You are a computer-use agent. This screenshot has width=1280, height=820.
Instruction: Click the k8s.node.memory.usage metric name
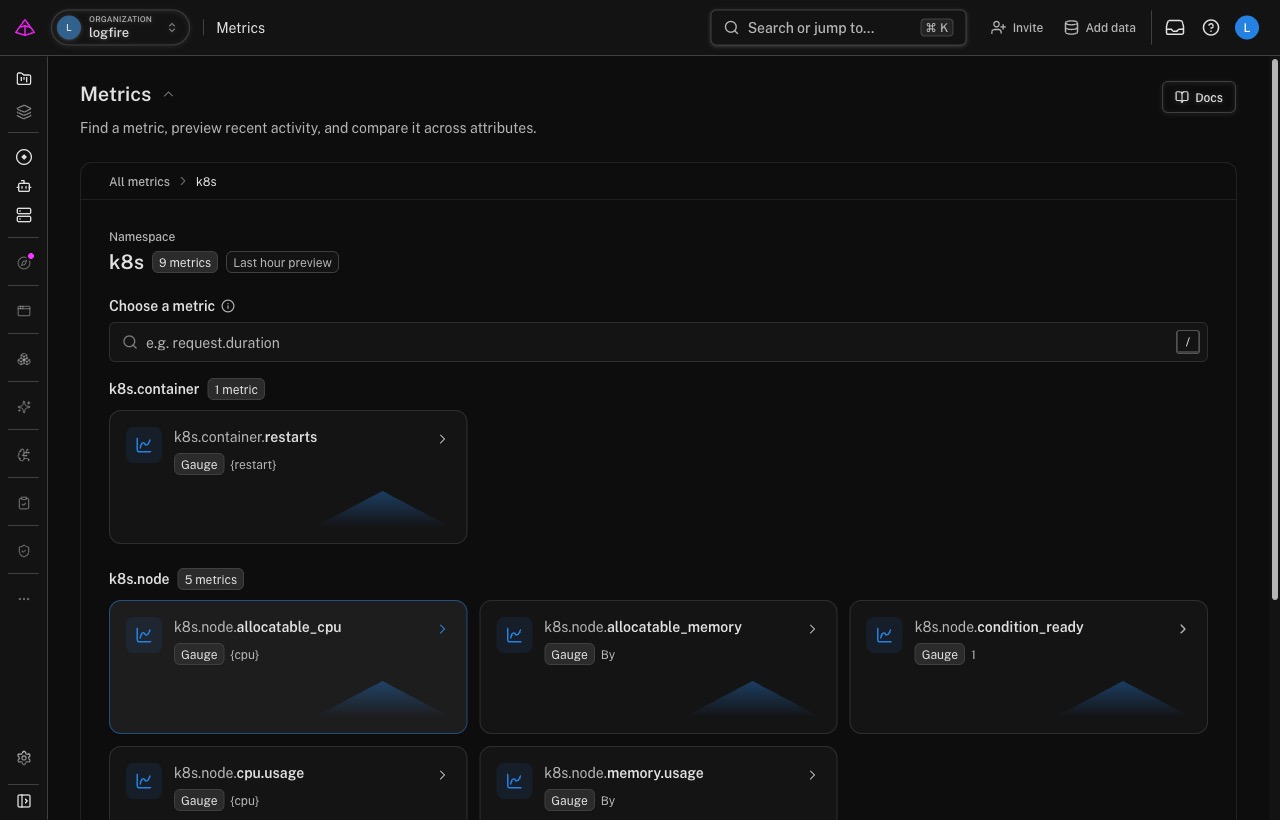624,773
